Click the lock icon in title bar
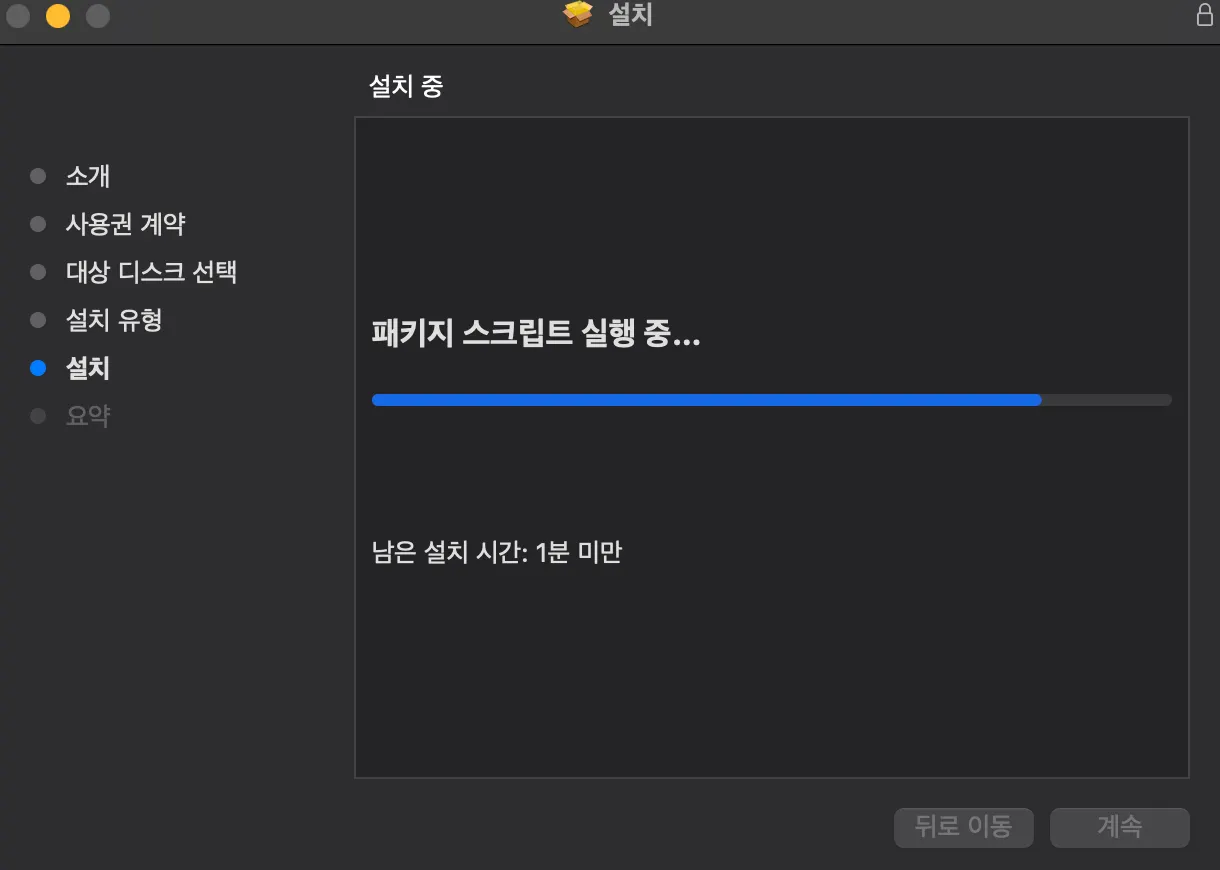1220x870 pixels. 1204,15
